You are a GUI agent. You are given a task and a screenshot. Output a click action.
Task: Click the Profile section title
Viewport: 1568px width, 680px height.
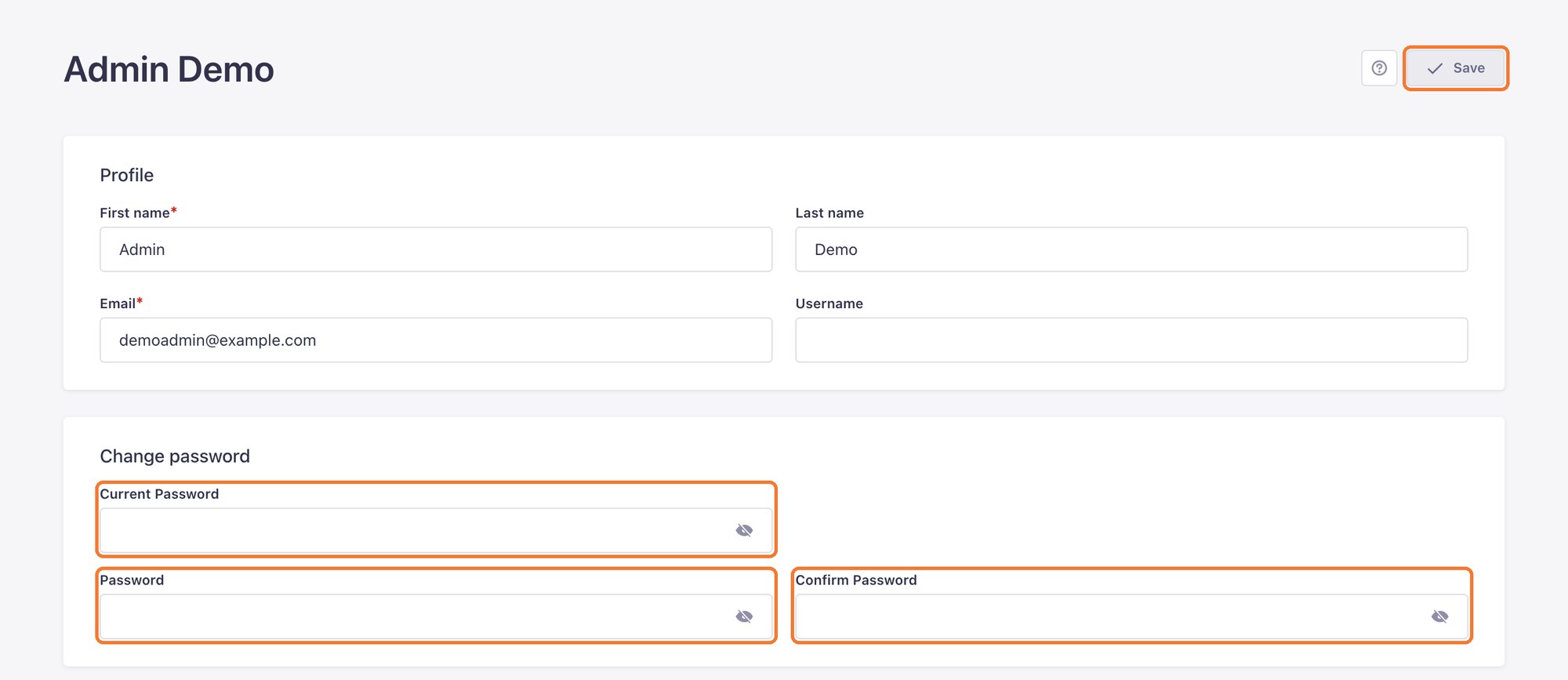(126, 175)
